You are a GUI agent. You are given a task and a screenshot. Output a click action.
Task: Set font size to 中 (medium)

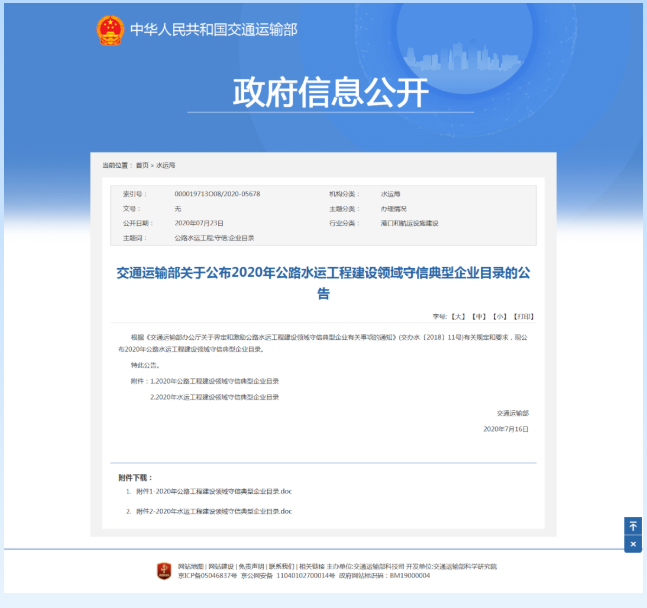coord(479,315)
